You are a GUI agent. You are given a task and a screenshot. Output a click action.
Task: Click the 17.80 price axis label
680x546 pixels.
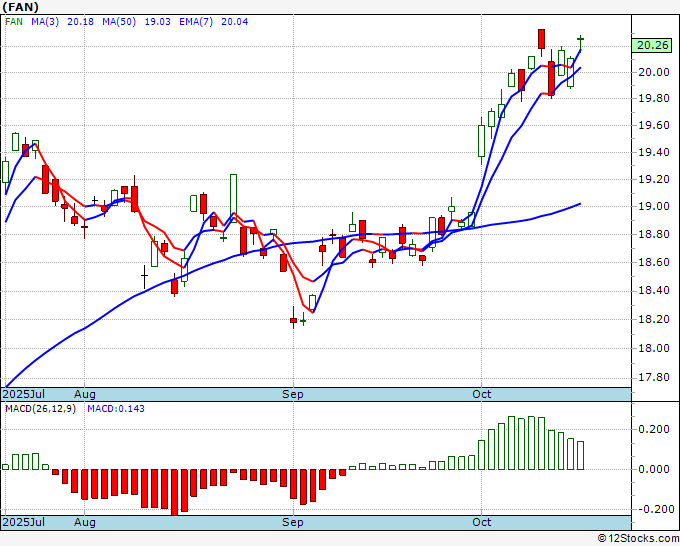coord(654,377)
